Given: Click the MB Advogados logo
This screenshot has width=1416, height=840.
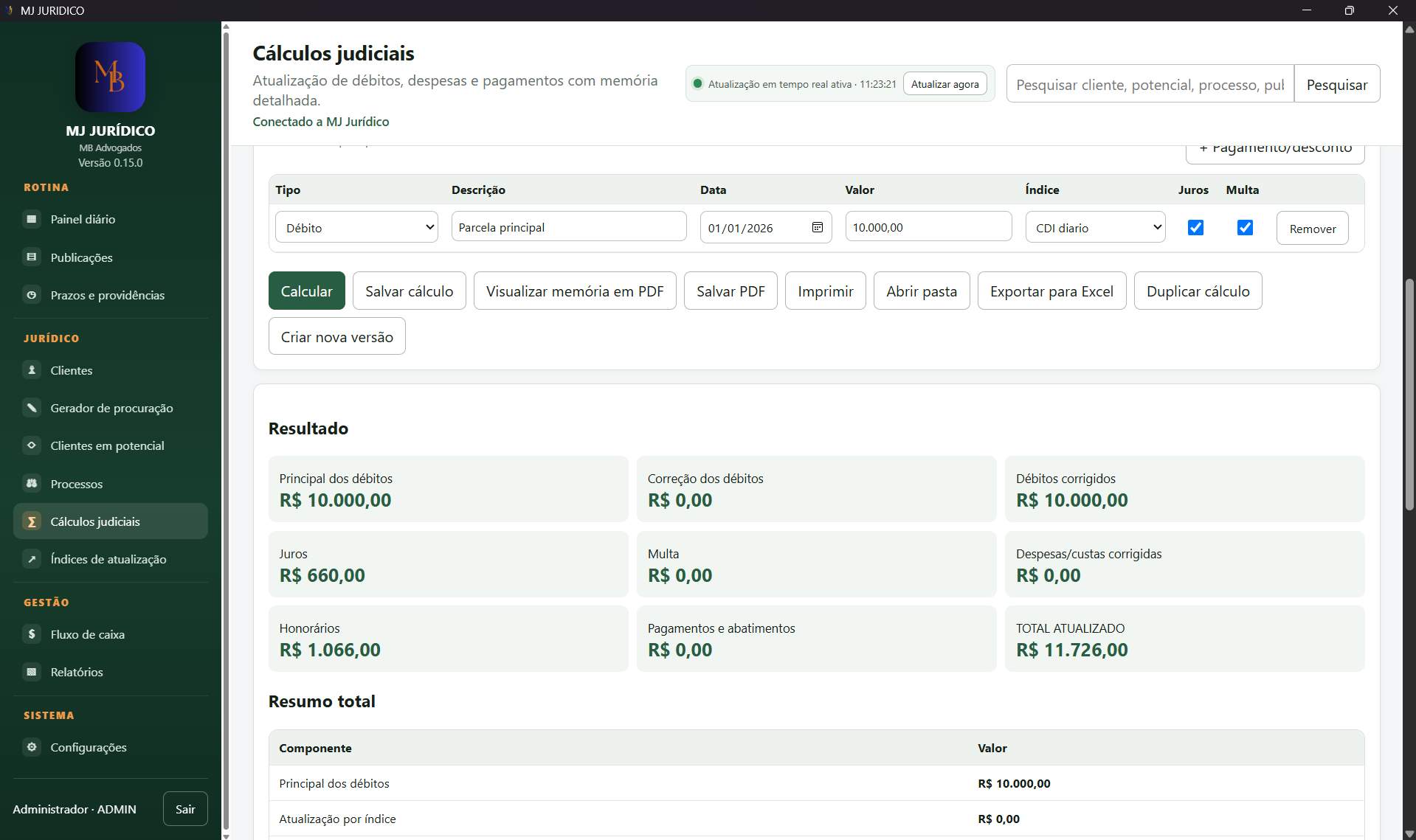Looking at the screenshot, I should (x=111, y=77).
